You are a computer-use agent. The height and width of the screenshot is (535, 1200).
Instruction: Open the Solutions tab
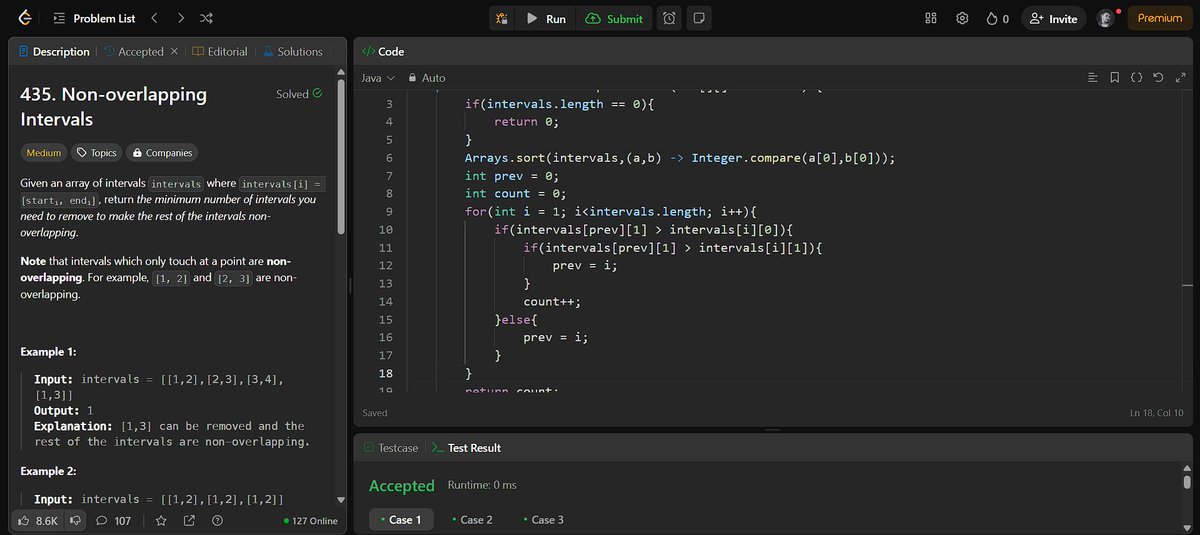point(292,51)
